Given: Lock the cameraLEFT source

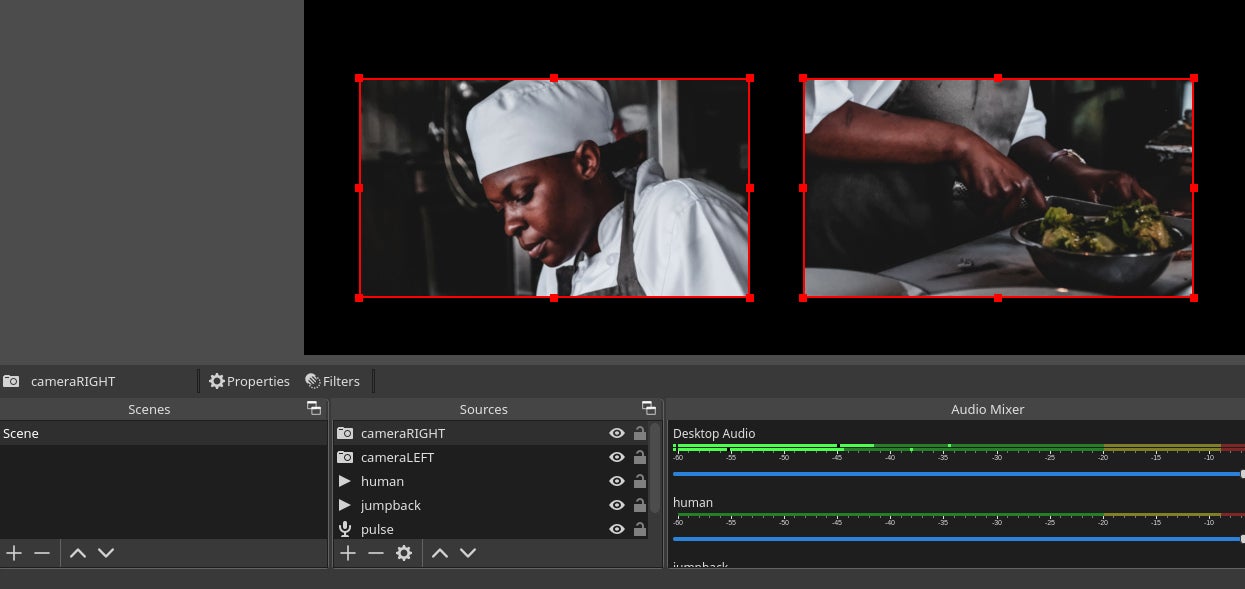Looking at the screenshot, I should pos(639,457).
